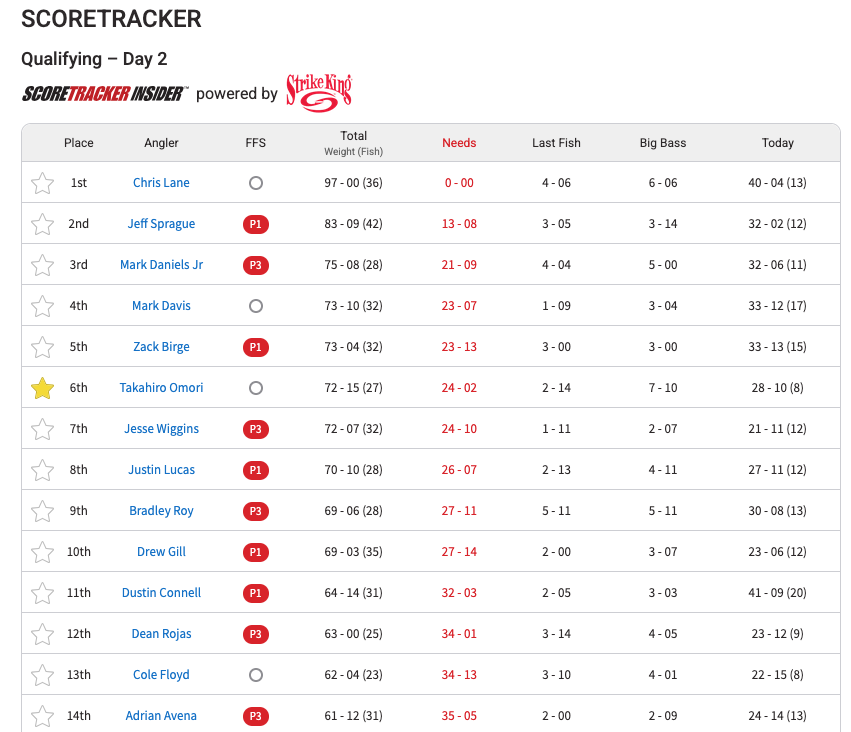Screen dimensions: 851x732
Task: Click Adrian Avena's P3 badge
Action: [256, 716]
